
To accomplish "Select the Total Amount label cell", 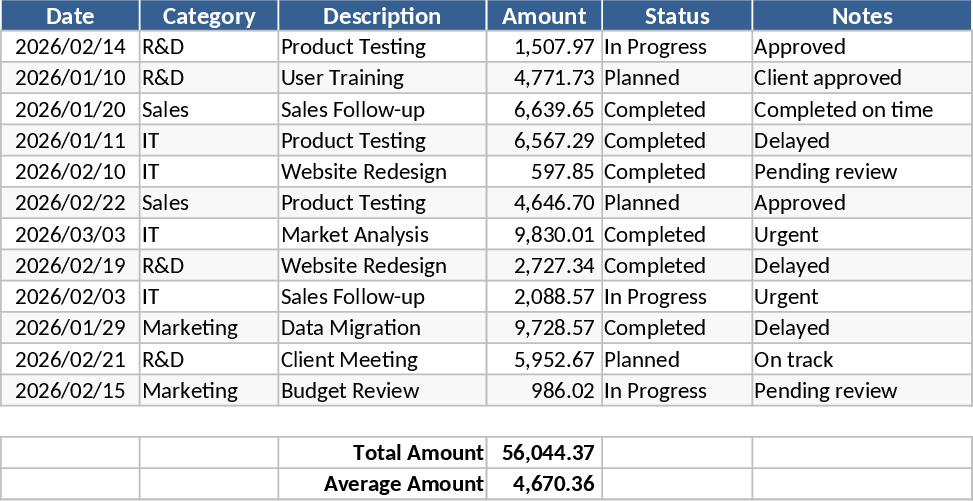I will (382, 453).
